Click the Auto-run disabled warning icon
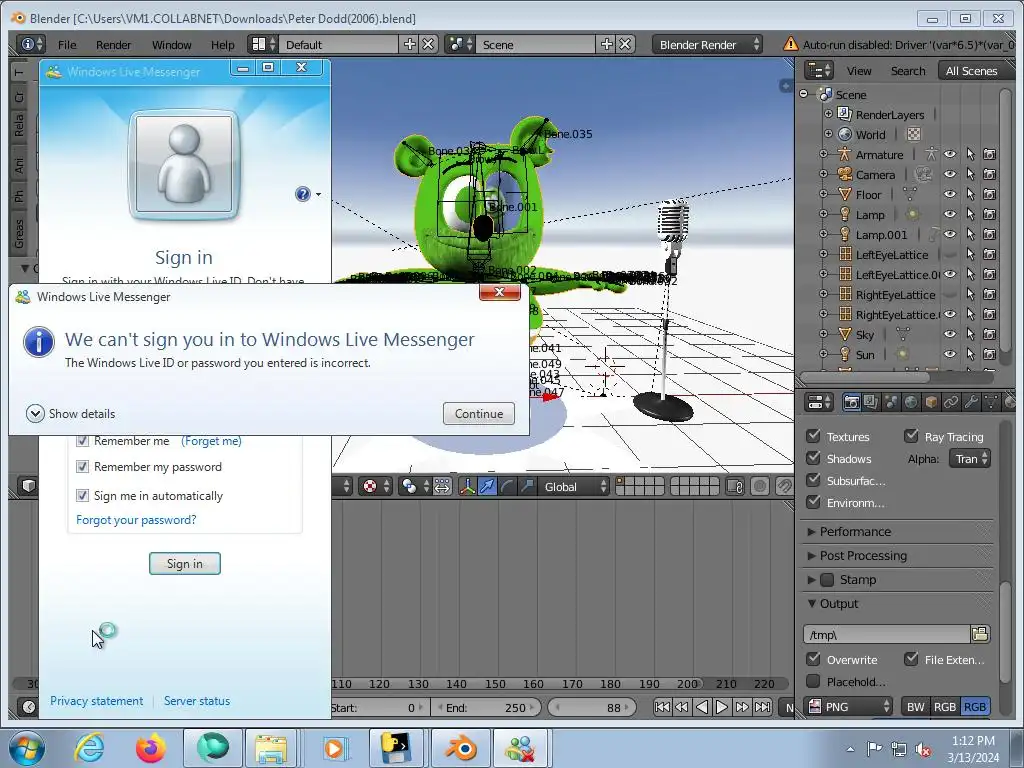This screenshot has height=768, width=1024. (791, 44)
